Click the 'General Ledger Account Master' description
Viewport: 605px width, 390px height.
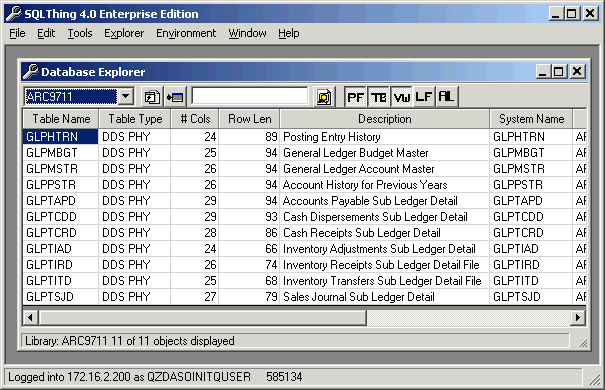click(358, 169)
